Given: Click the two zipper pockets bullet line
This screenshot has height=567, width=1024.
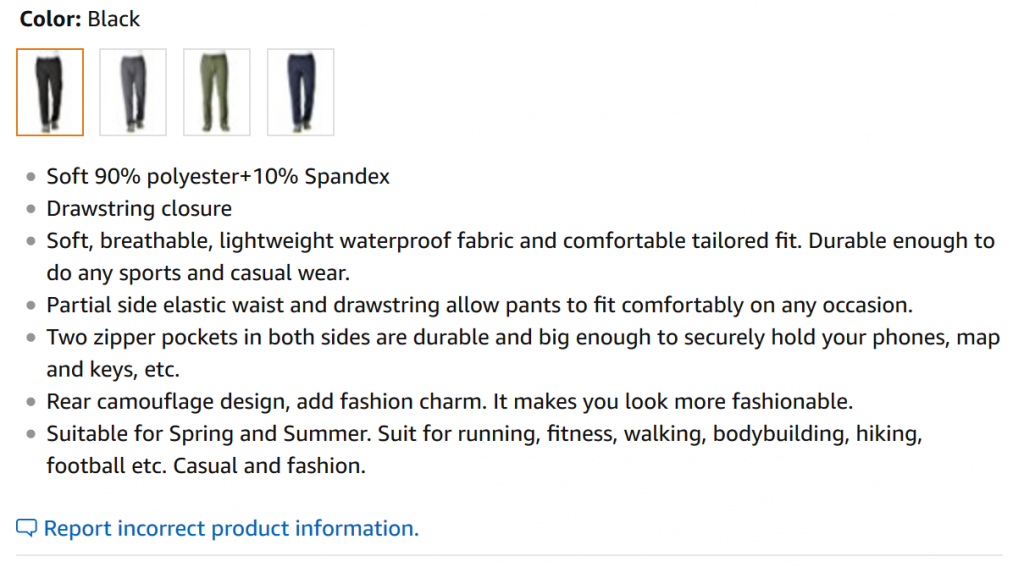Looking at the screenshot, I should tap(523, 338).
